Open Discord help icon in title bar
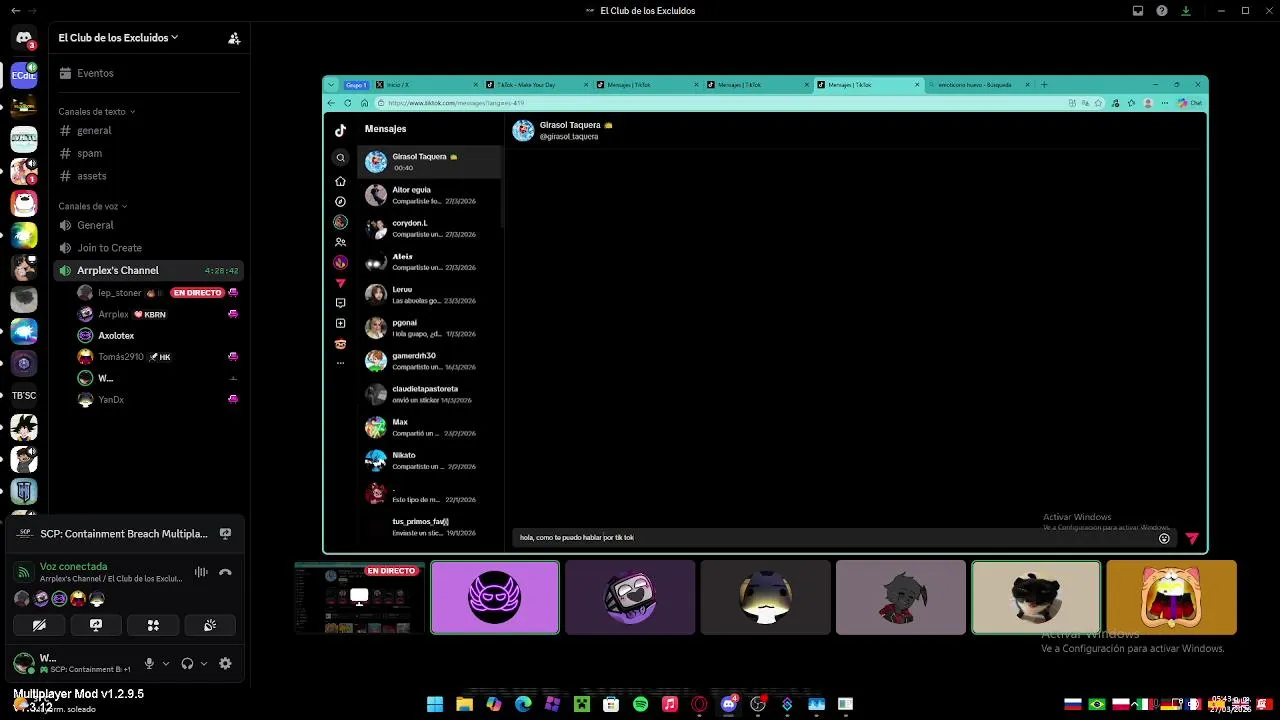The image size is (1280, 720). pyautogui.click(x=1162, y=11)
